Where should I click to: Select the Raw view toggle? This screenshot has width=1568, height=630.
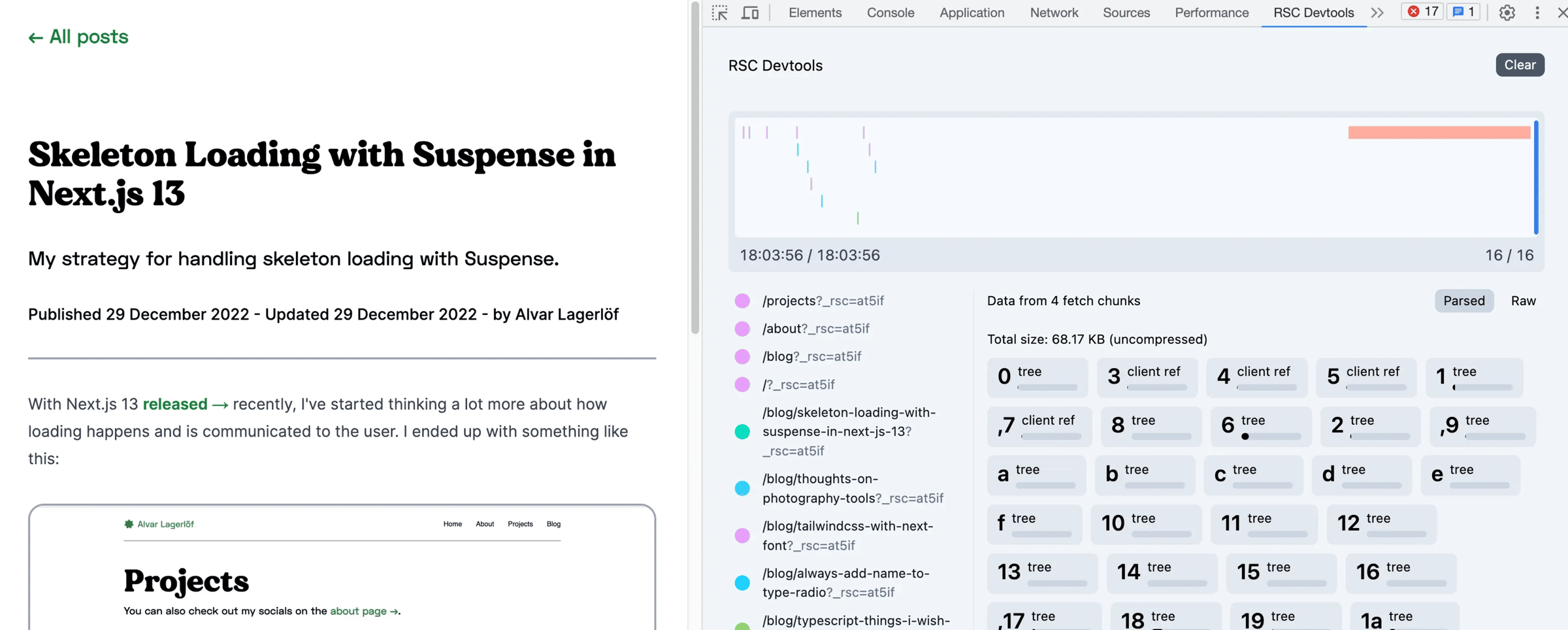point(1523,301)
